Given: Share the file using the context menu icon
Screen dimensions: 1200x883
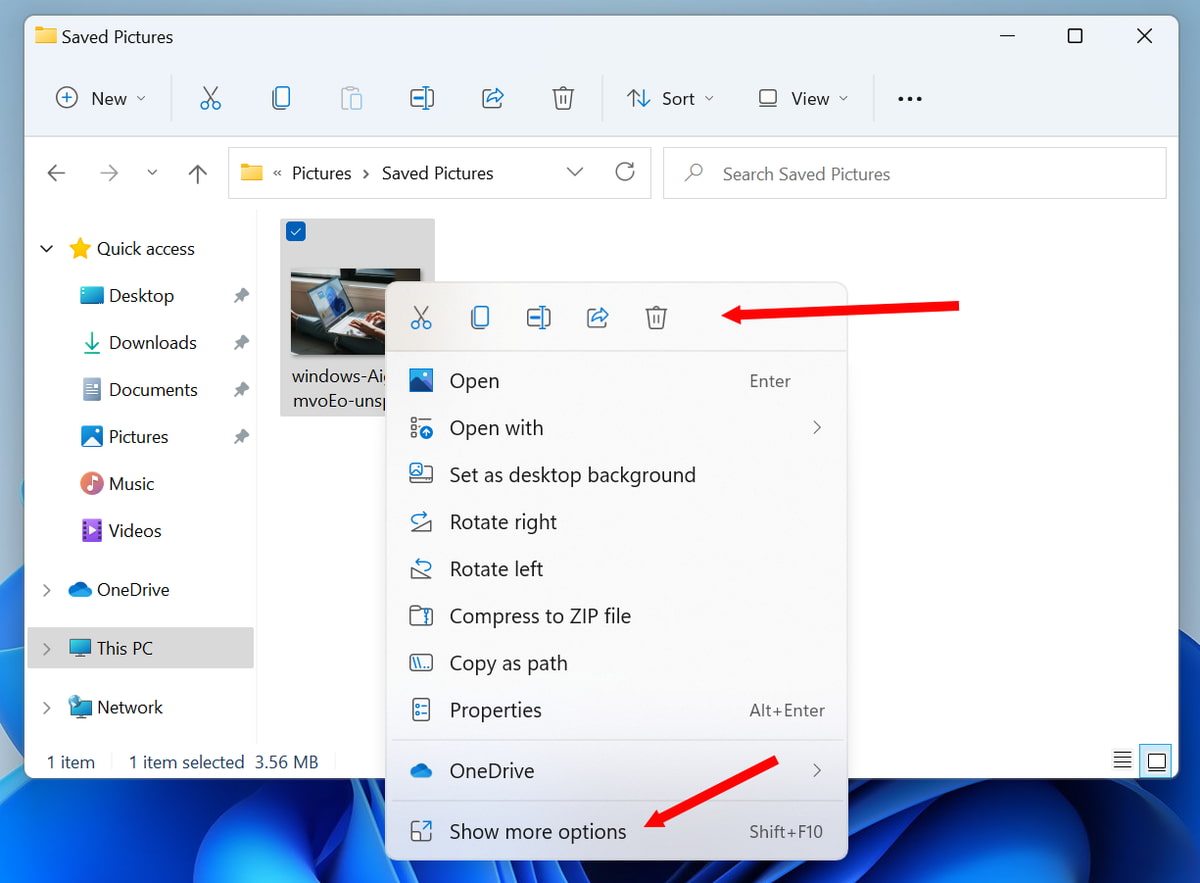Looking at the screenshot, I should 598,318.
